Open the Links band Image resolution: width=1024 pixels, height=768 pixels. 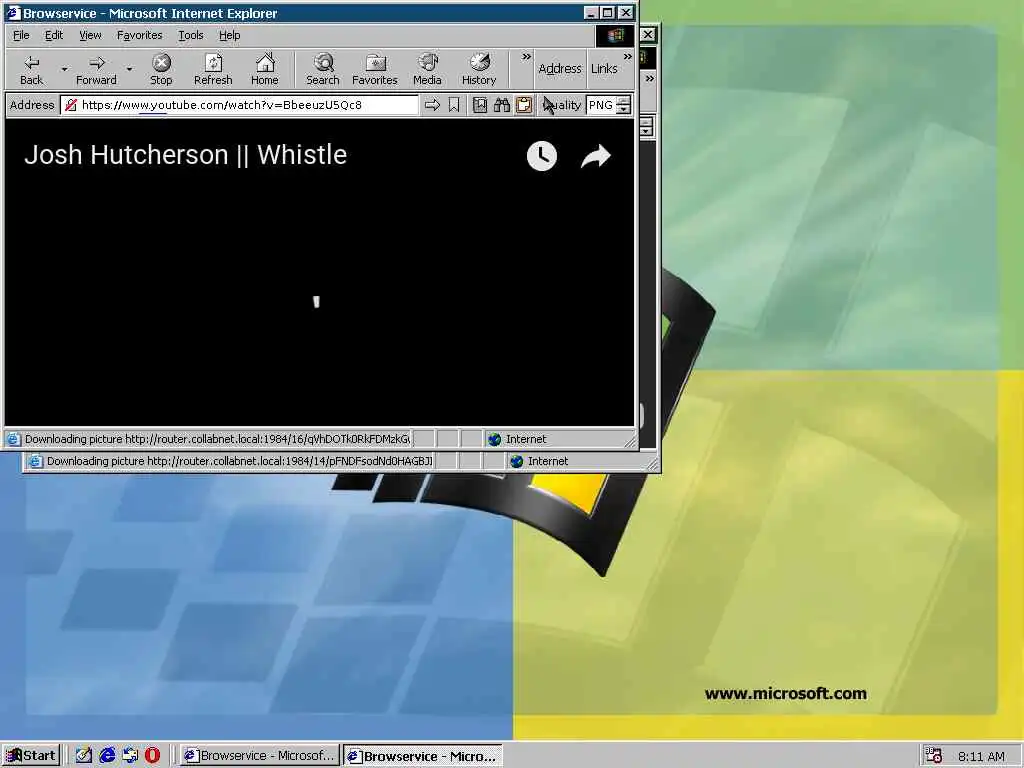(604, 69)
